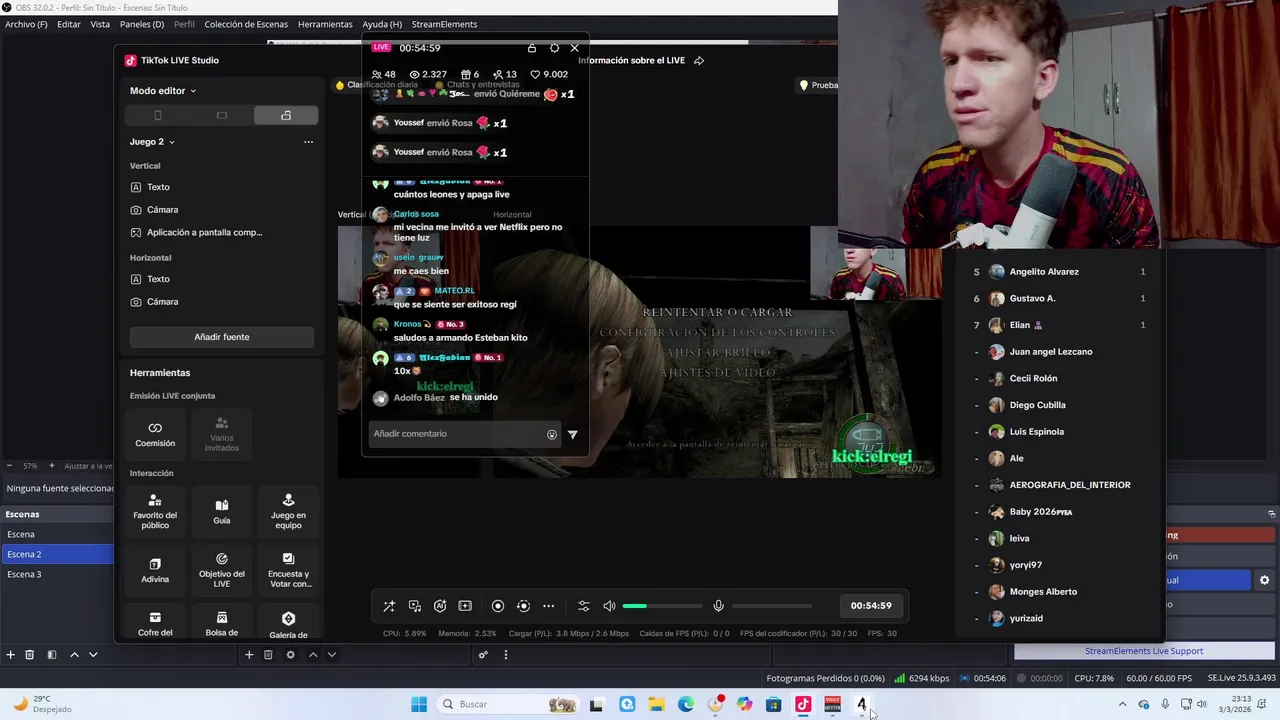Click the Añadir fuente button
Image resolution: width=1280 pixels, height=720 pixels.
(x=222, y=337)
